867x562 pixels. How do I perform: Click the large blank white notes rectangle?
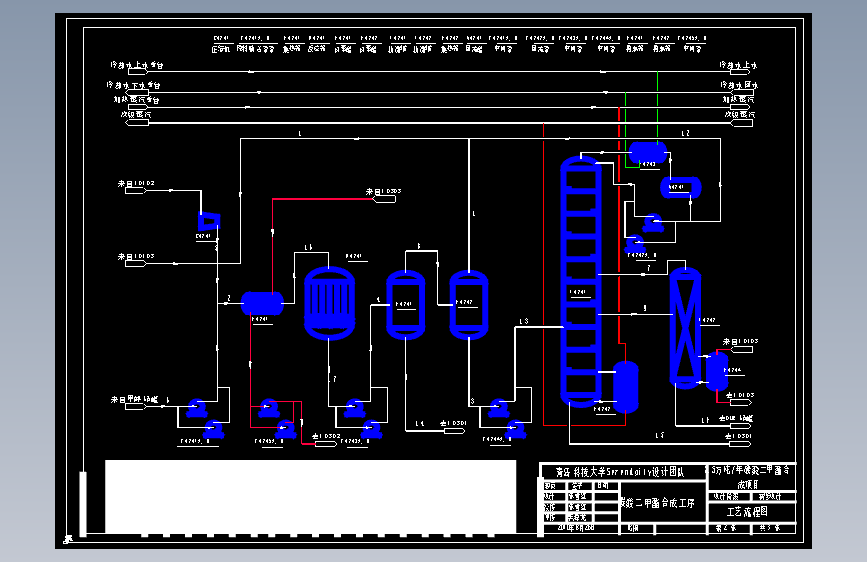pos(311,496)
